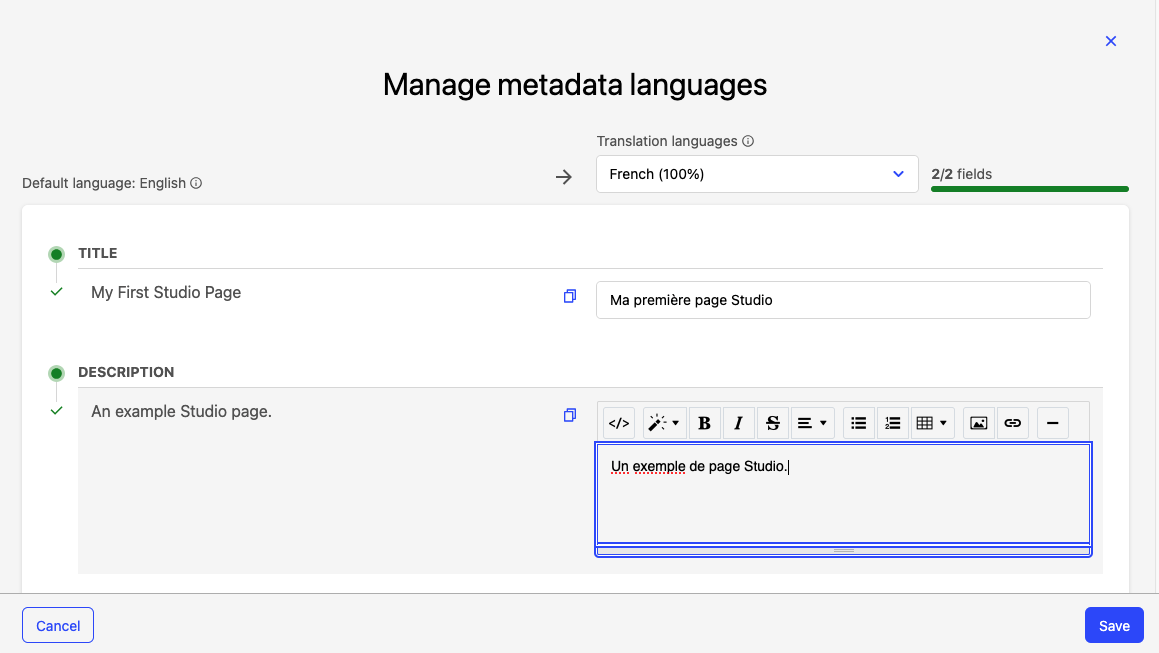Insert an ordered numbered list
1159x653 pixels.
(x=893, y=423)
